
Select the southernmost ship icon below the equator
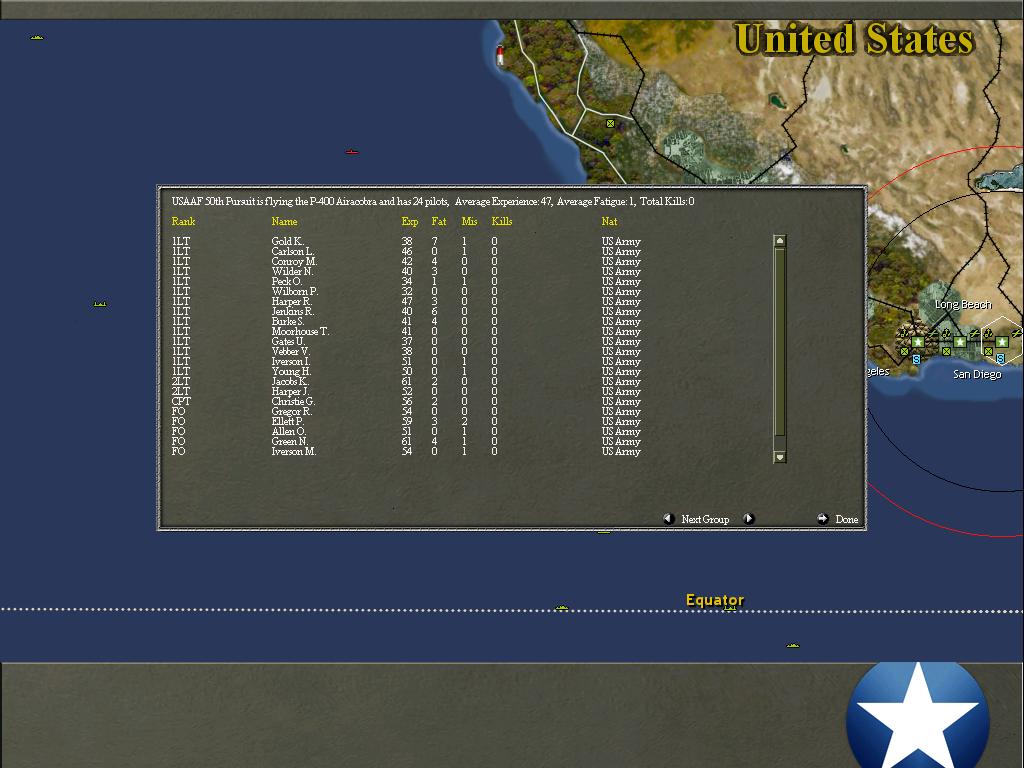point(793,645)
